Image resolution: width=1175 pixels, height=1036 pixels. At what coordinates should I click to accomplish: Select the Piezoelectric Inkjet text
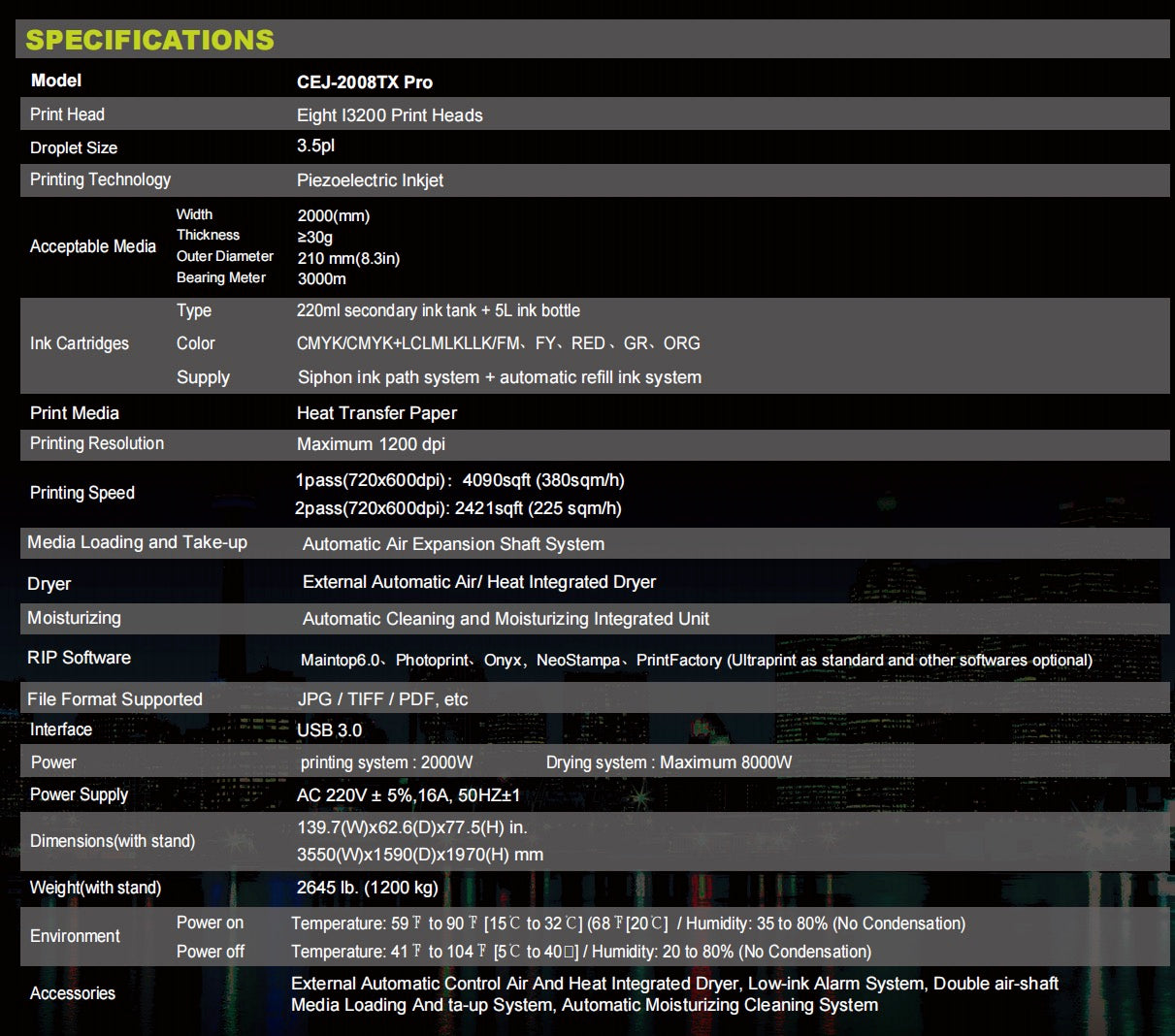pyautogui.click(x=370, y=180)
